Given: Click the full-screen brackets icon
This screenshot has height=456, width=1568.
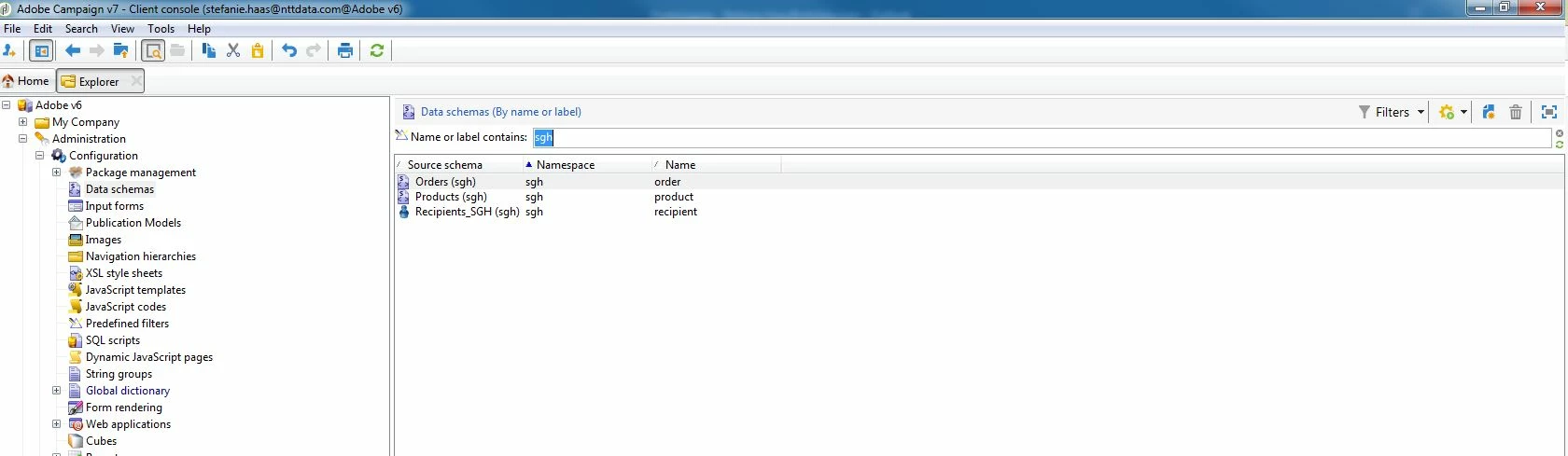Looking at the screenshot, I should [1549, 112].
